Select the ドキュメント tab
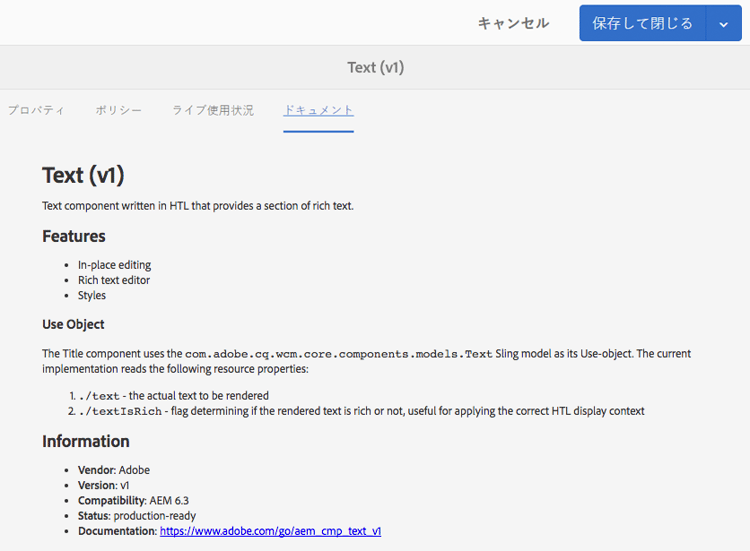This screenshot has height=551, width=750. pyautogui.click(x=319, y=110)
